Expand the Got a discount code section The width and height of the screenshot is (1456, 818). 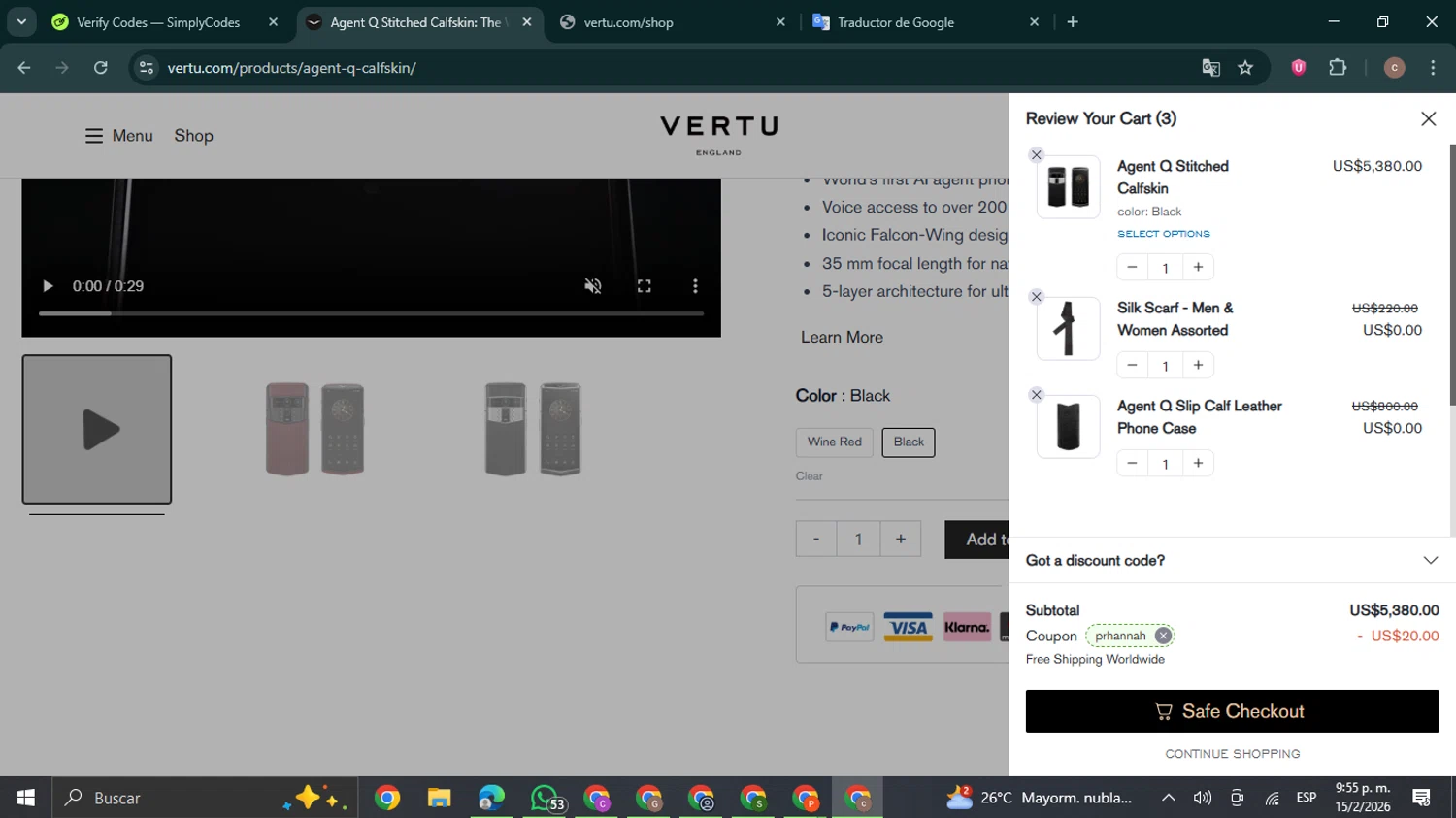(1232, 560)
